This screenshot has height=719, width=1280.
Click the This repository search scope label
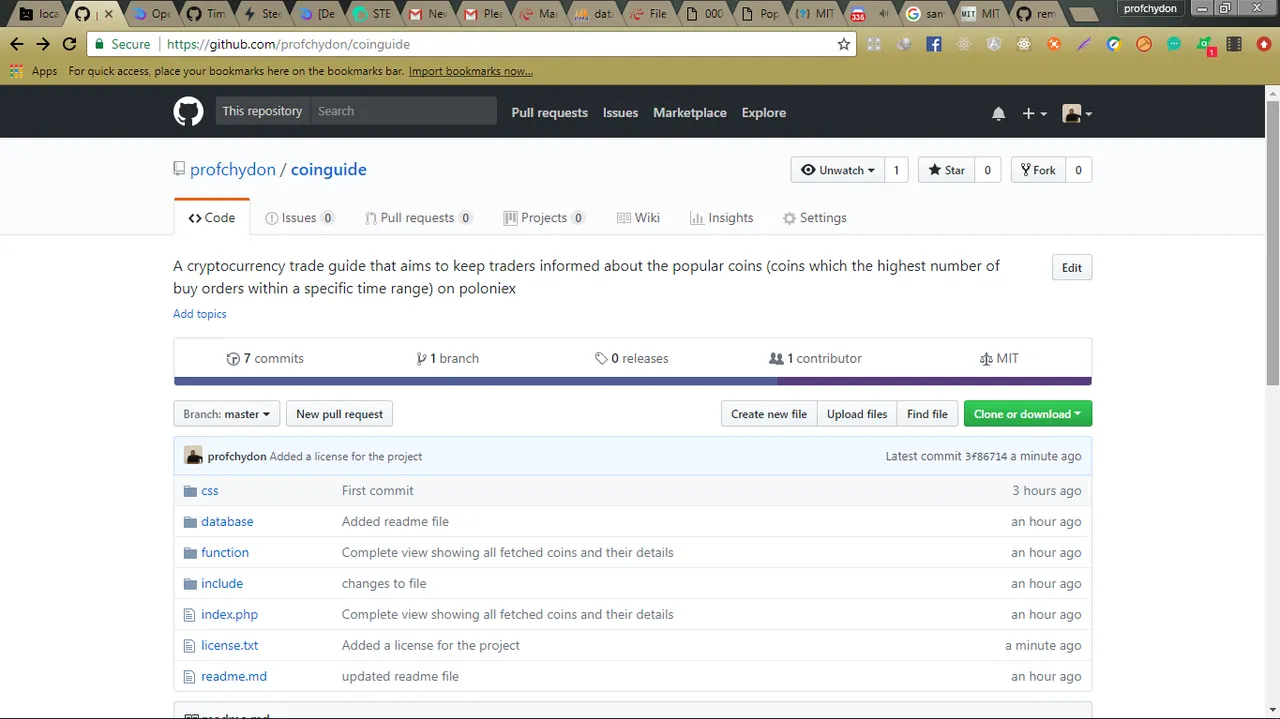(x=262, y=111)
